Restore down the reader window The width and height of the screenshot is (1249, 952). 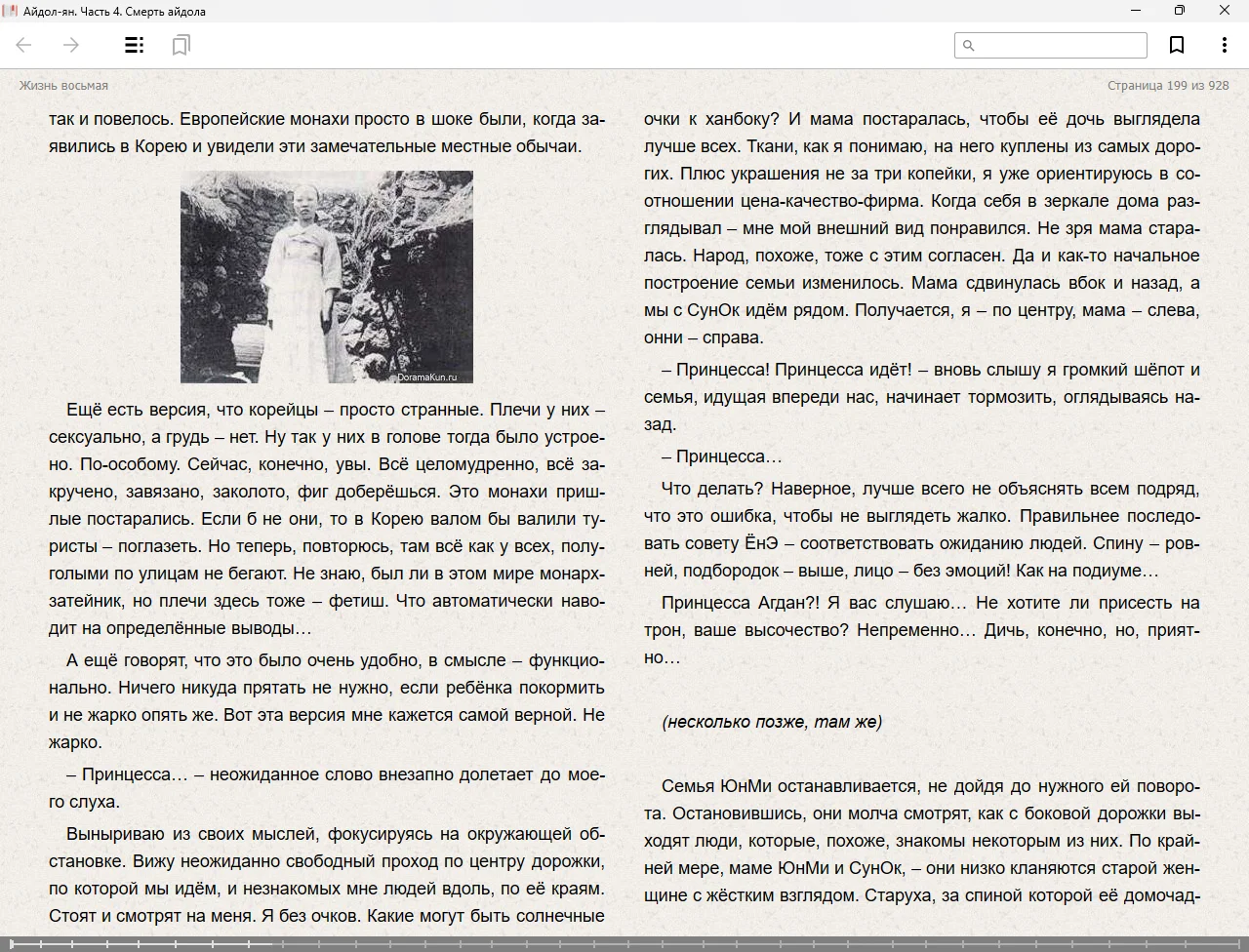point(1180,11)
